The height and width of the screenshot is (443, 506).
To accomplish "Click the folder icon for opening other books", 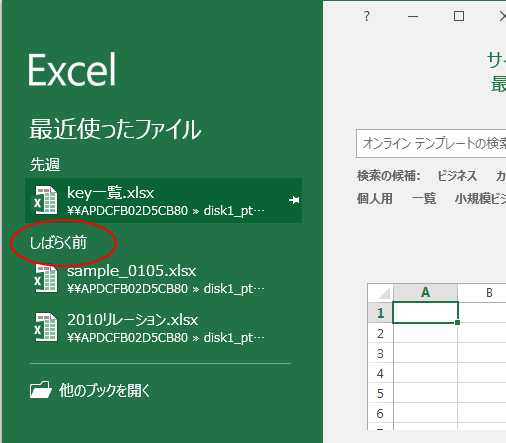I will tap(41, 390).
